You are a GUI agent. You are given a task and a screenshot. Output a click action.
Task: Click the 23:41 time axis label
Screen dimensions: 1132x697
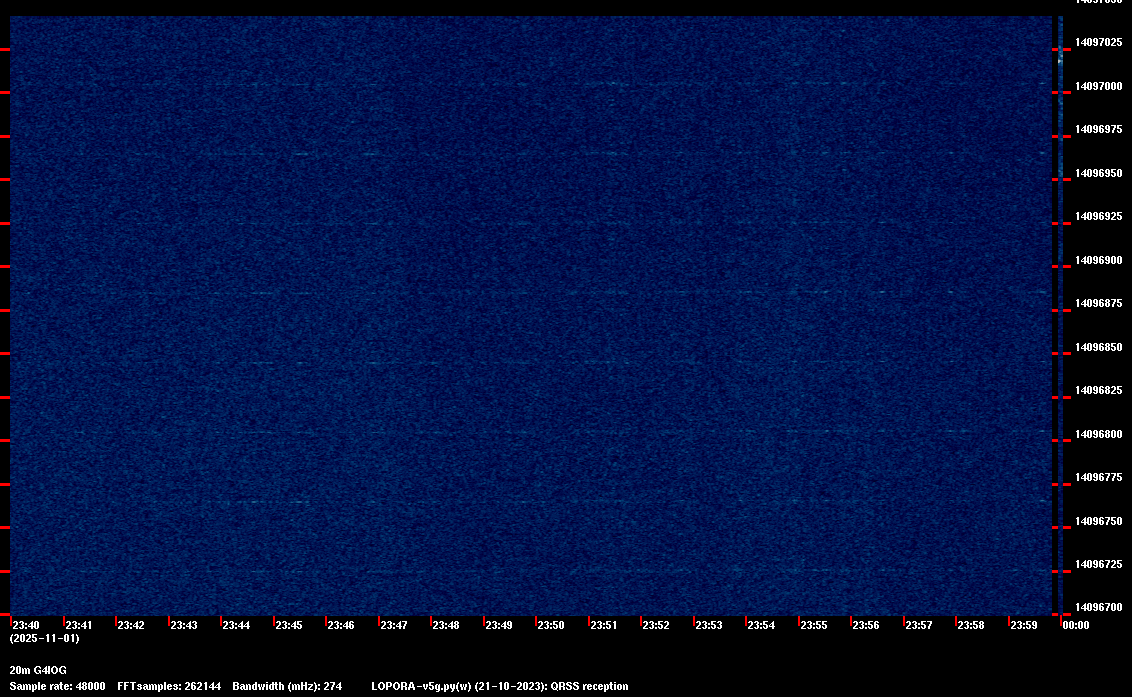pos(79,625)
